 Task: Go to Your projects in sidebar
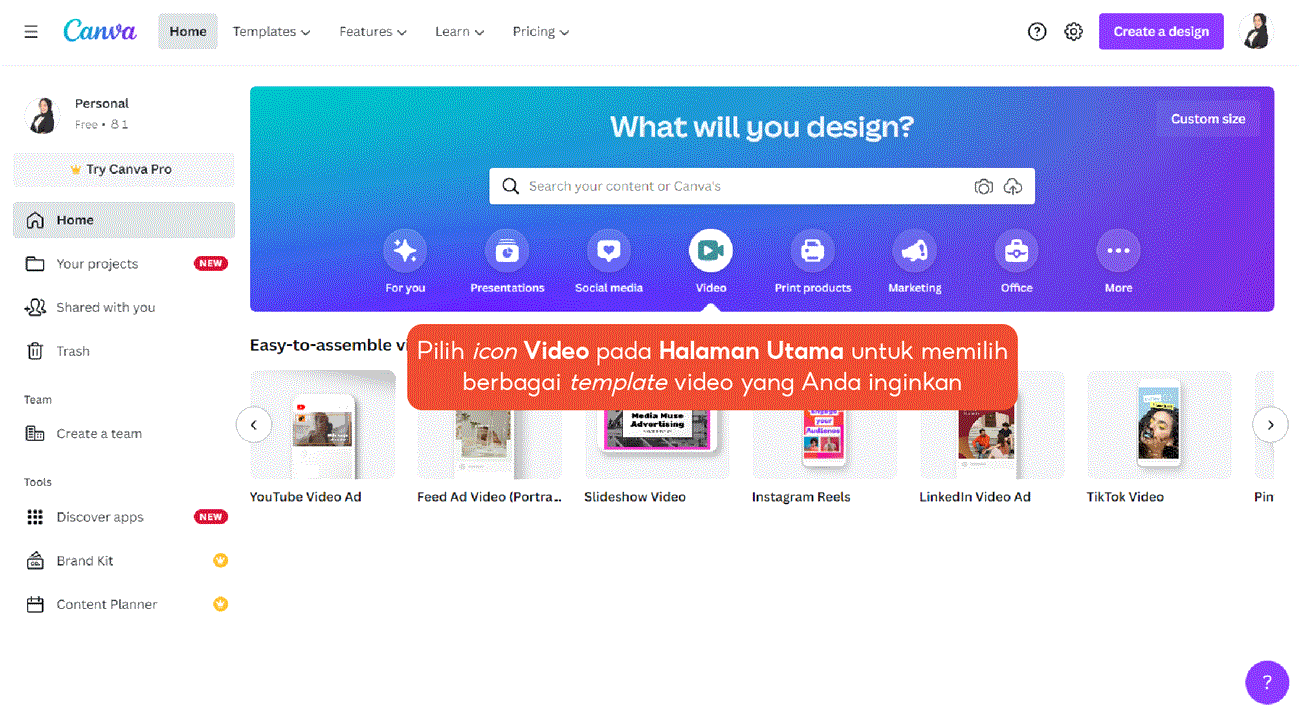click(x=97, y=264)
